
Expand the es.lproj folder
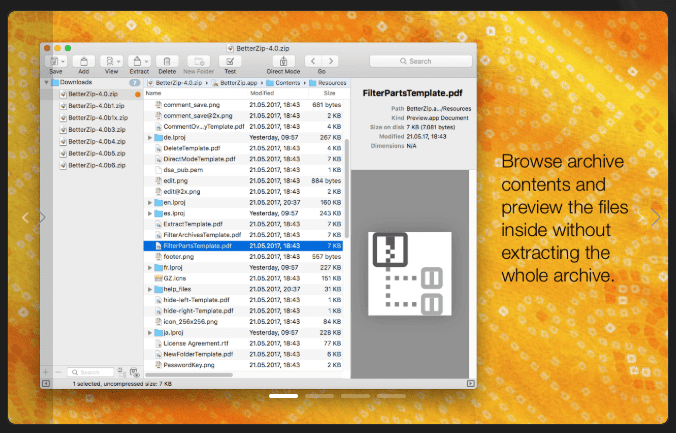tap(150, 213)
